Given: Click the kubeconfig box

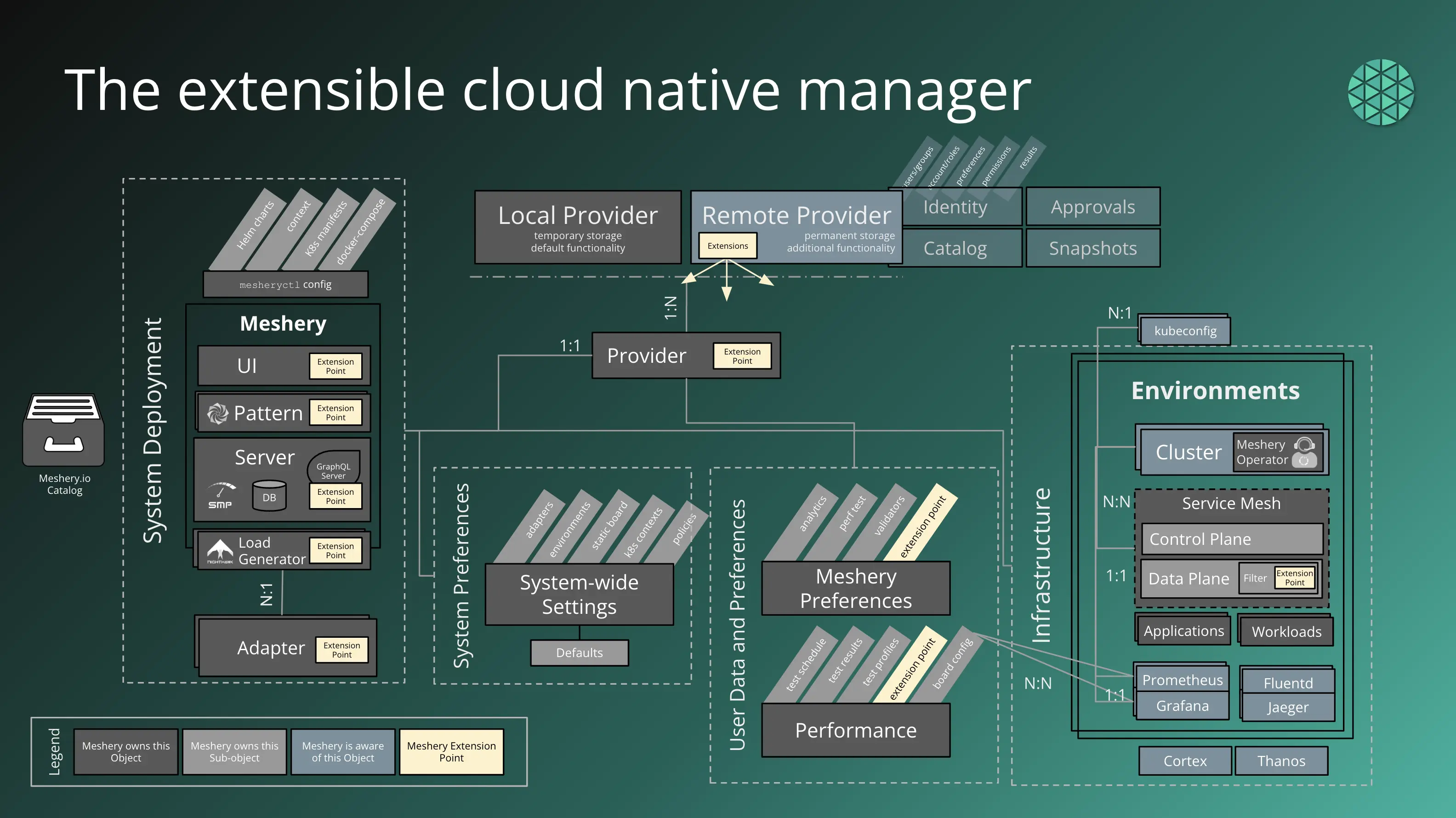Looking at the screenshot, I should (x=1185, y=331).
